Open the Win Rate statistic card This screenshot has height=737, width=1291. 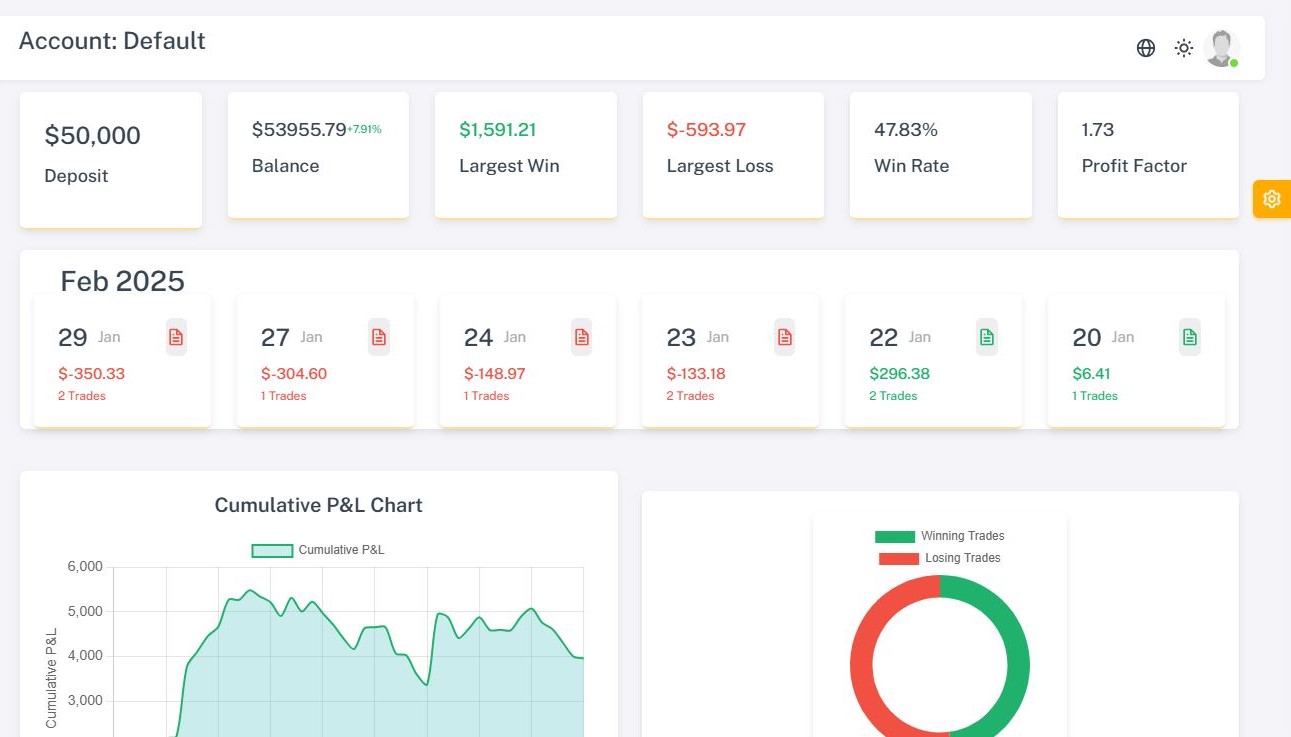(x=940, y=154)
